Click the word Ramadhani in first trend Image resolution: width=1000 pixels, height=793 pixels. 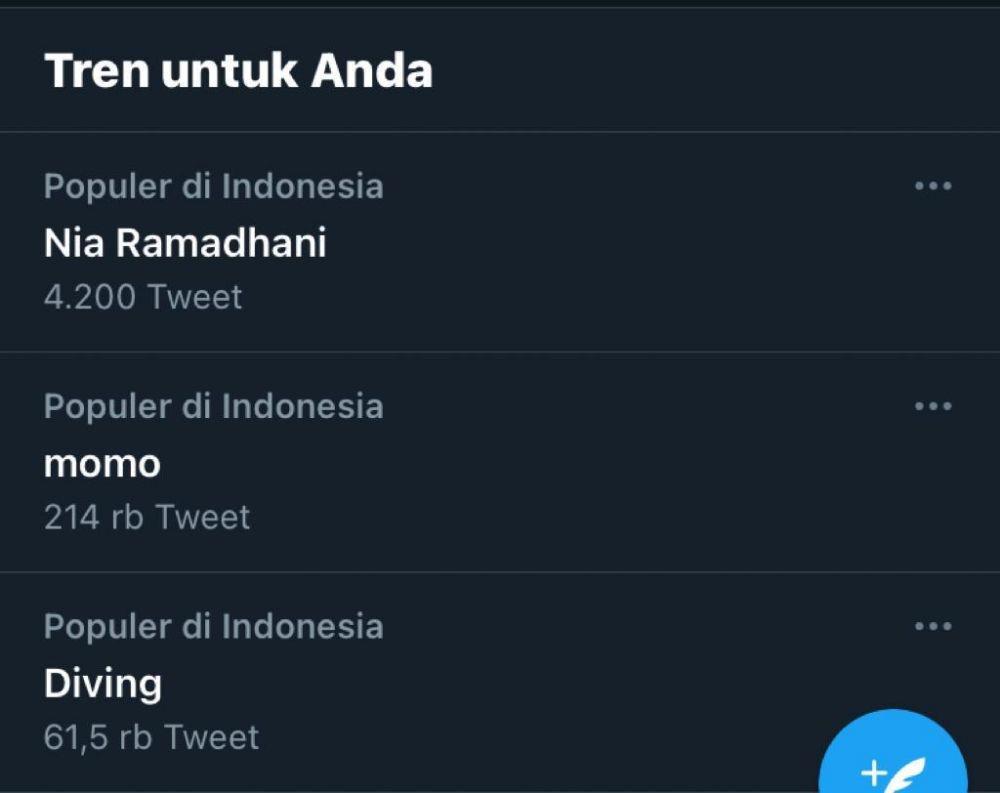tap(221, 243)
